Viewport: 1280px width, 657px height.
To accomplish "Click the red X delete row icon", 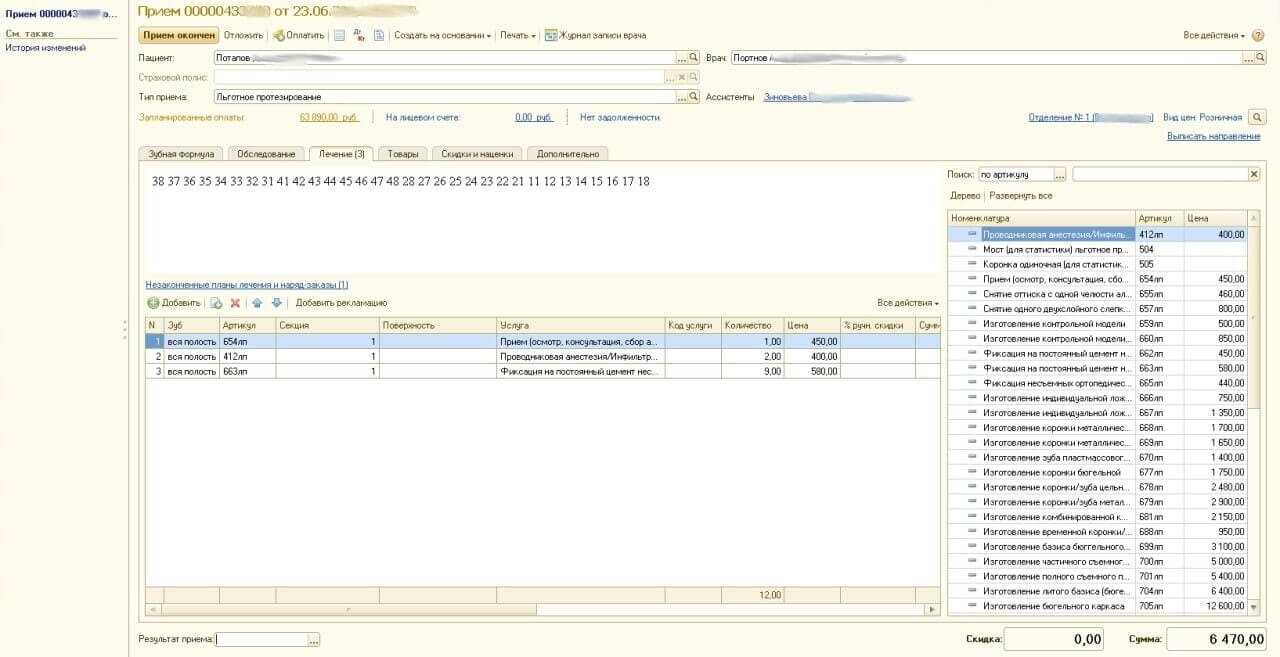I will pos(235,303).
